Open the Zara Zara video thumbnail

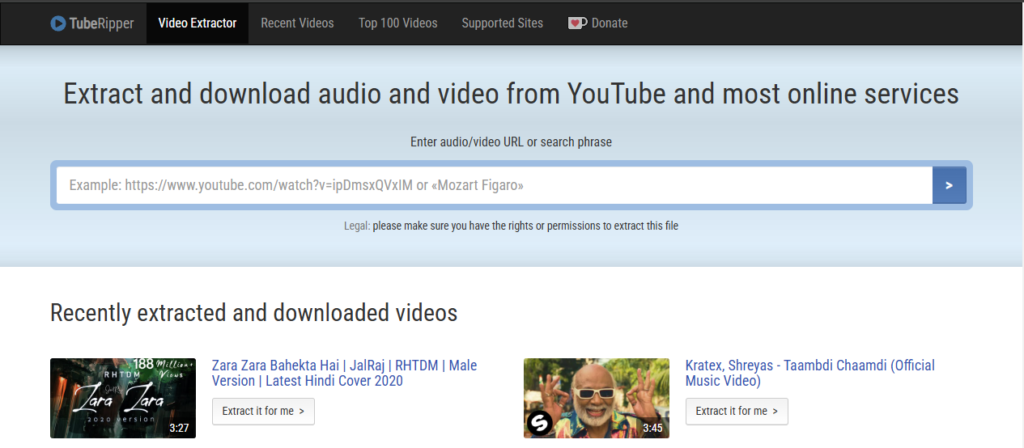[x=123, y=398]
